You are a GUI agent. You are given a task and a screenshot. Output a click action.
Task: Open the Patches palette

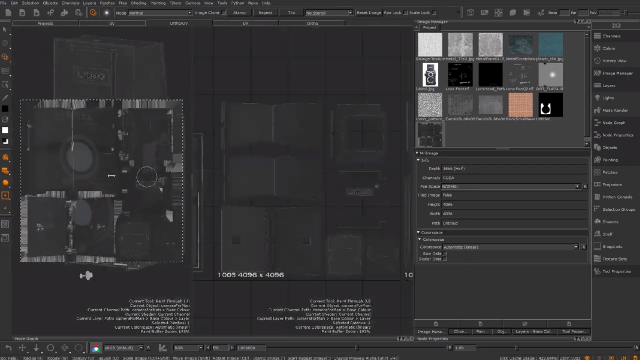[614, 172]
